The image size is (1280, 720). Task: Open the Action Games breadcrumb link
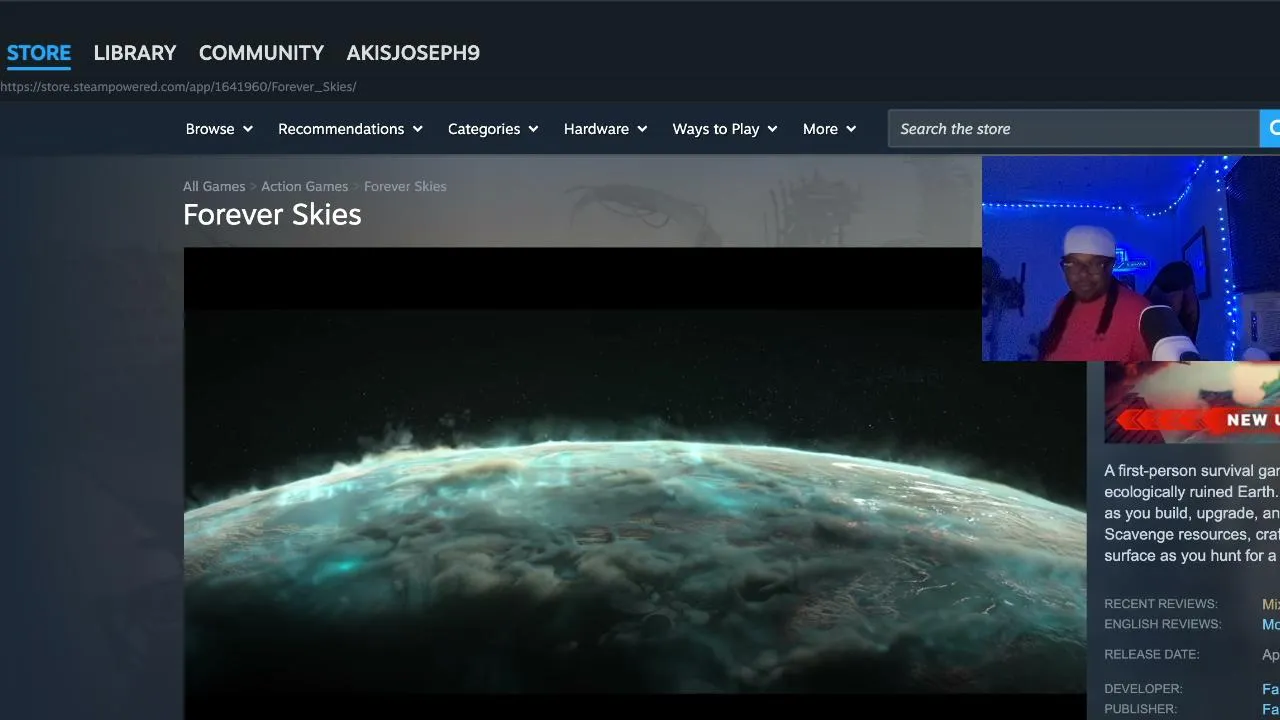coord(305,186)
